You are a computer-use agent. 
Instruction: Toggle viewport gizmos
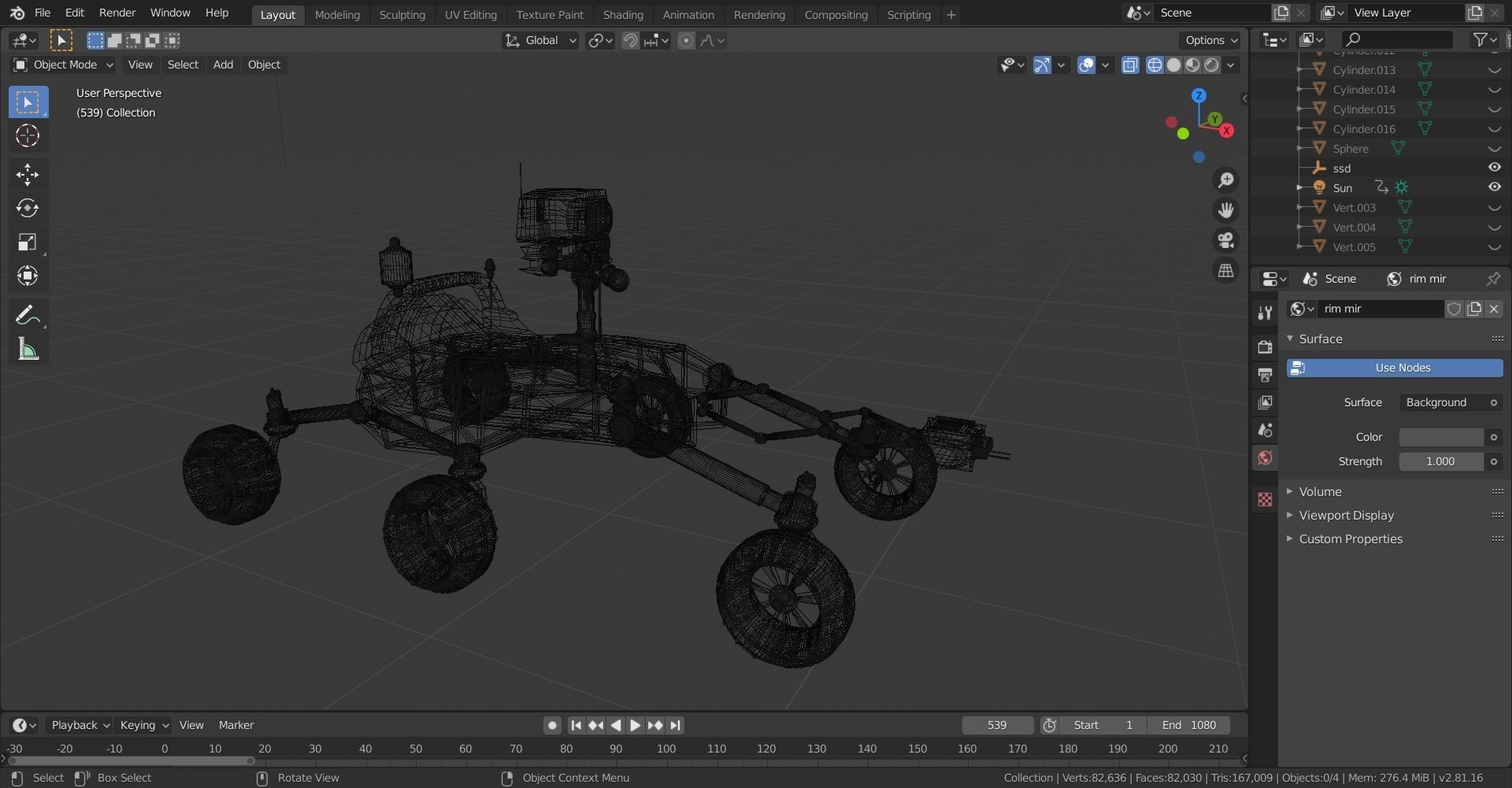coord(1042,65)
